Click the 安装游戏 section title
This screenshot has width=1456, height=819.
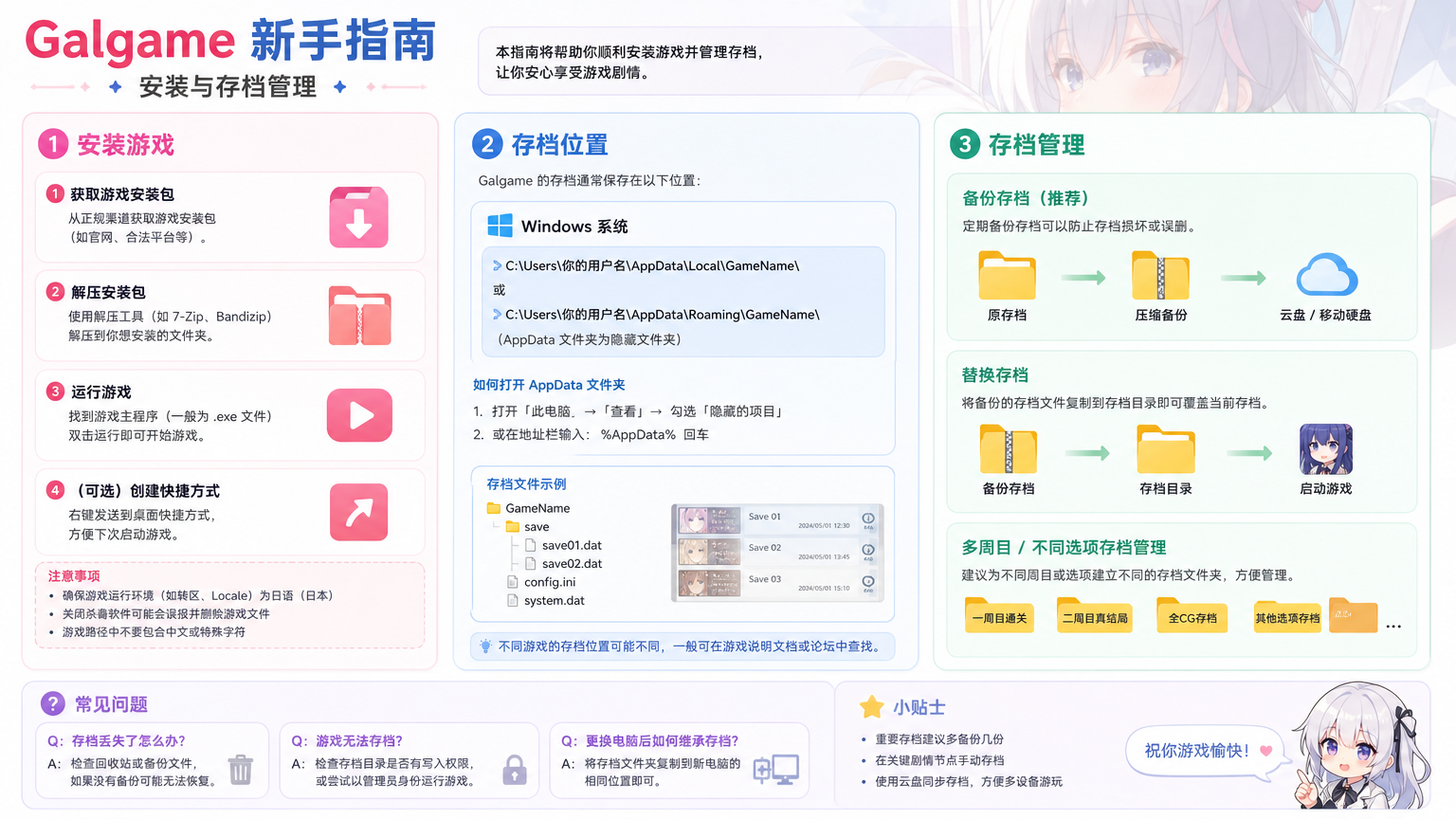[125, 145]
